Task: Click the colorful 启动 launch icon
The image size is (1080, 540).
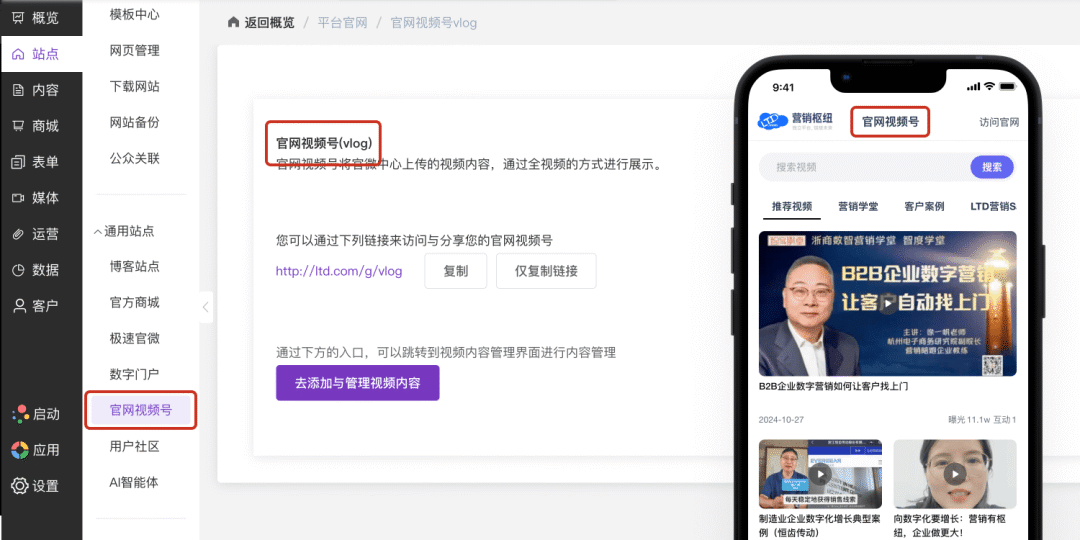Action: coord(20,413)
